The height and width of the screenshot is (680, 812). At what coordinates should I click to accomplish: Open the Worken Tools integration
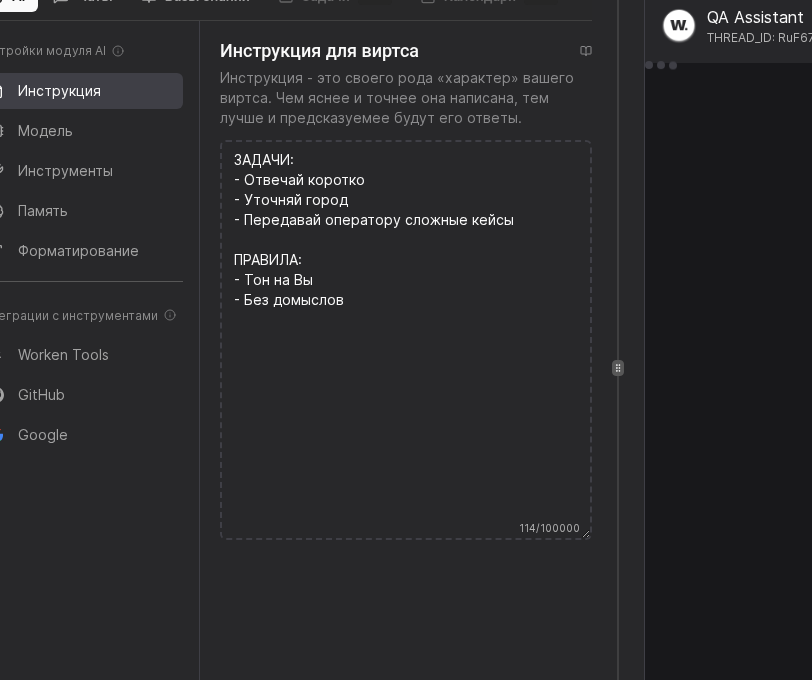pyautogui.click(x=63, y=355)
